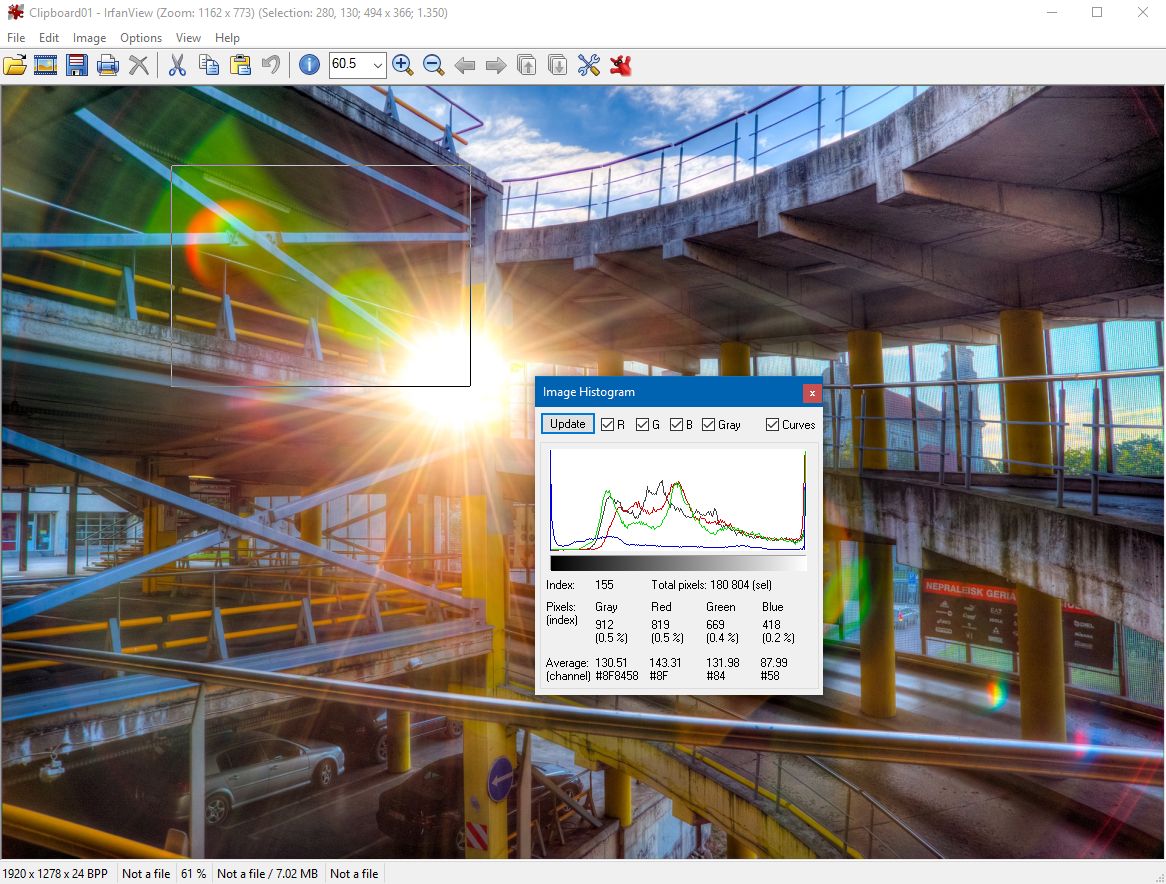Viewport: 1166px width, 884px height.
Task: Uncheck the R channel checkbox
Action: (x=607, y=425)
